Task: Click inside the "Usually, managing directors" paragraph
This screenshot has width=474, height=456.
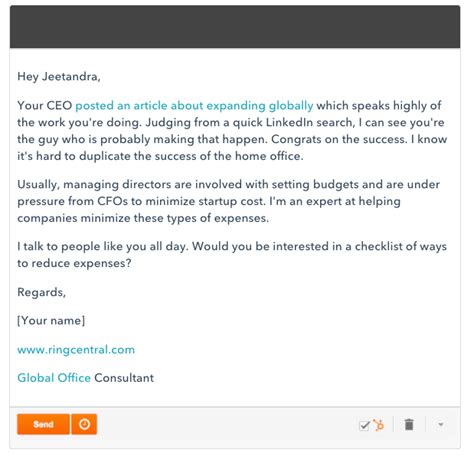Action: coord(228,201)
